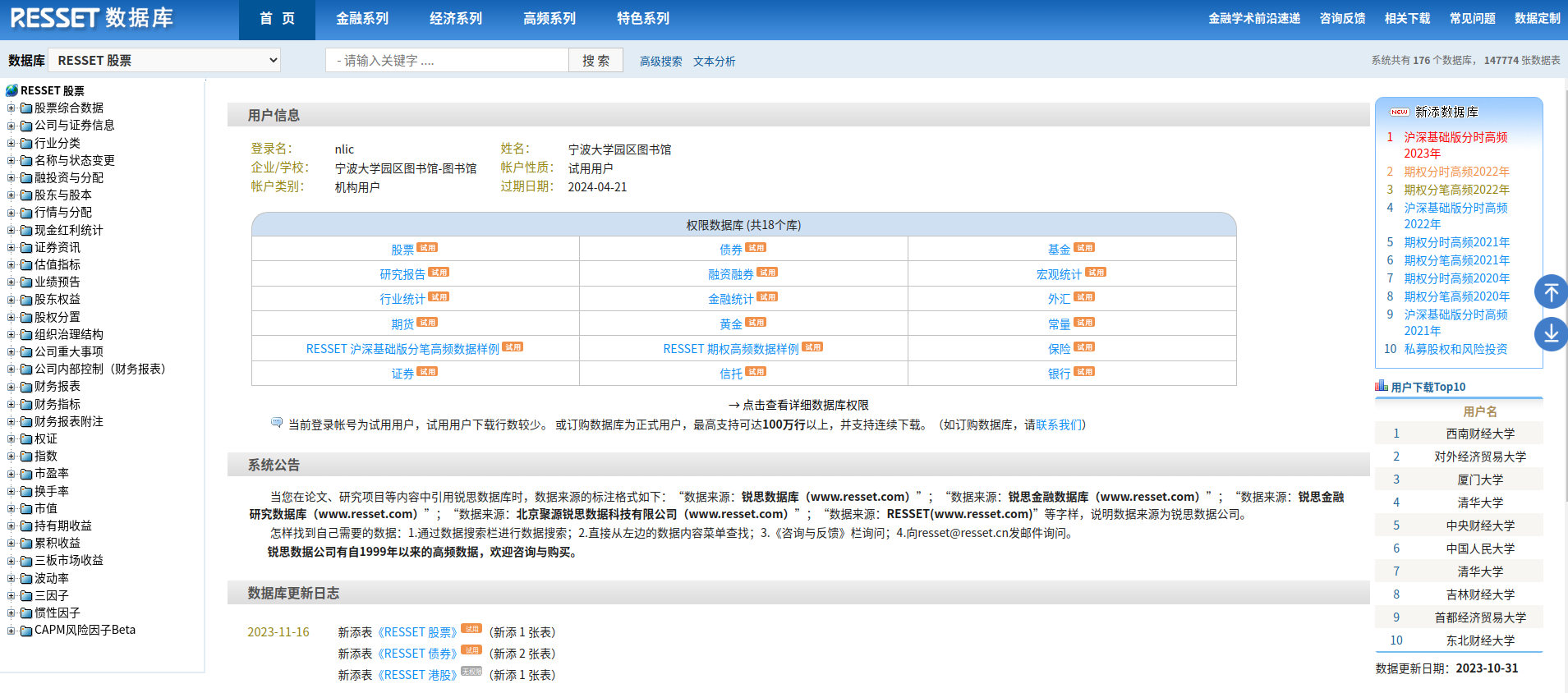This screenshot has height=693, width=1568.
Task: Expand the 组织治理结构 tree node
Action: coord(11,335)
